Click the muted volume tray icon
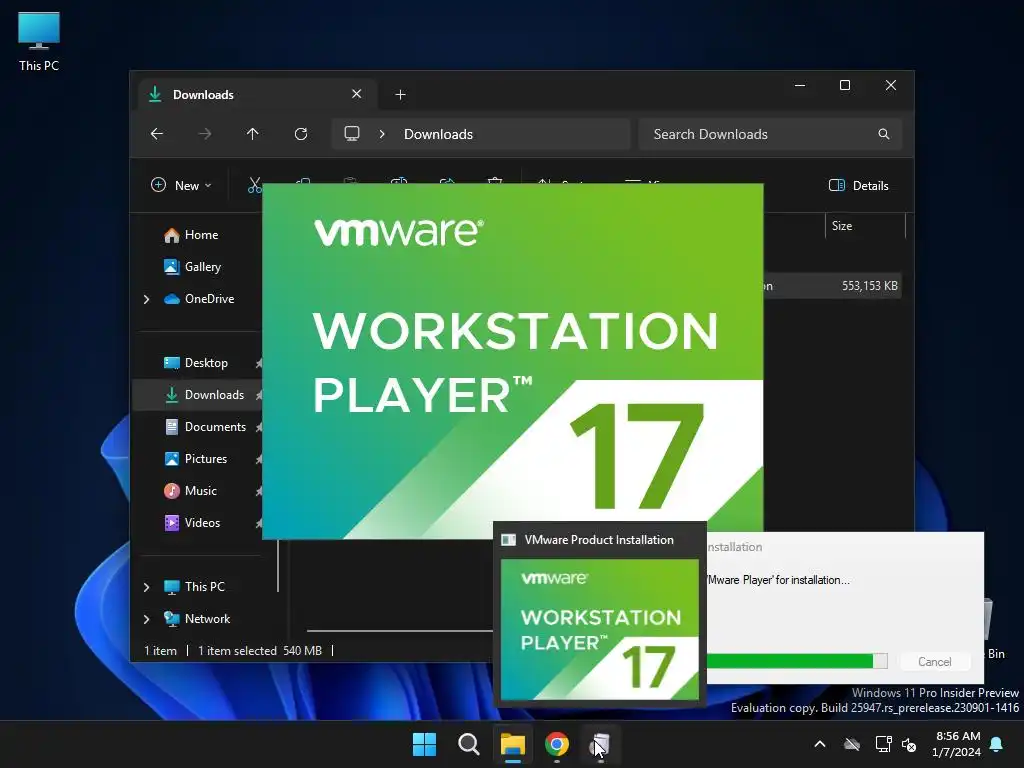1024x768 pixels. tap(908, 744)
